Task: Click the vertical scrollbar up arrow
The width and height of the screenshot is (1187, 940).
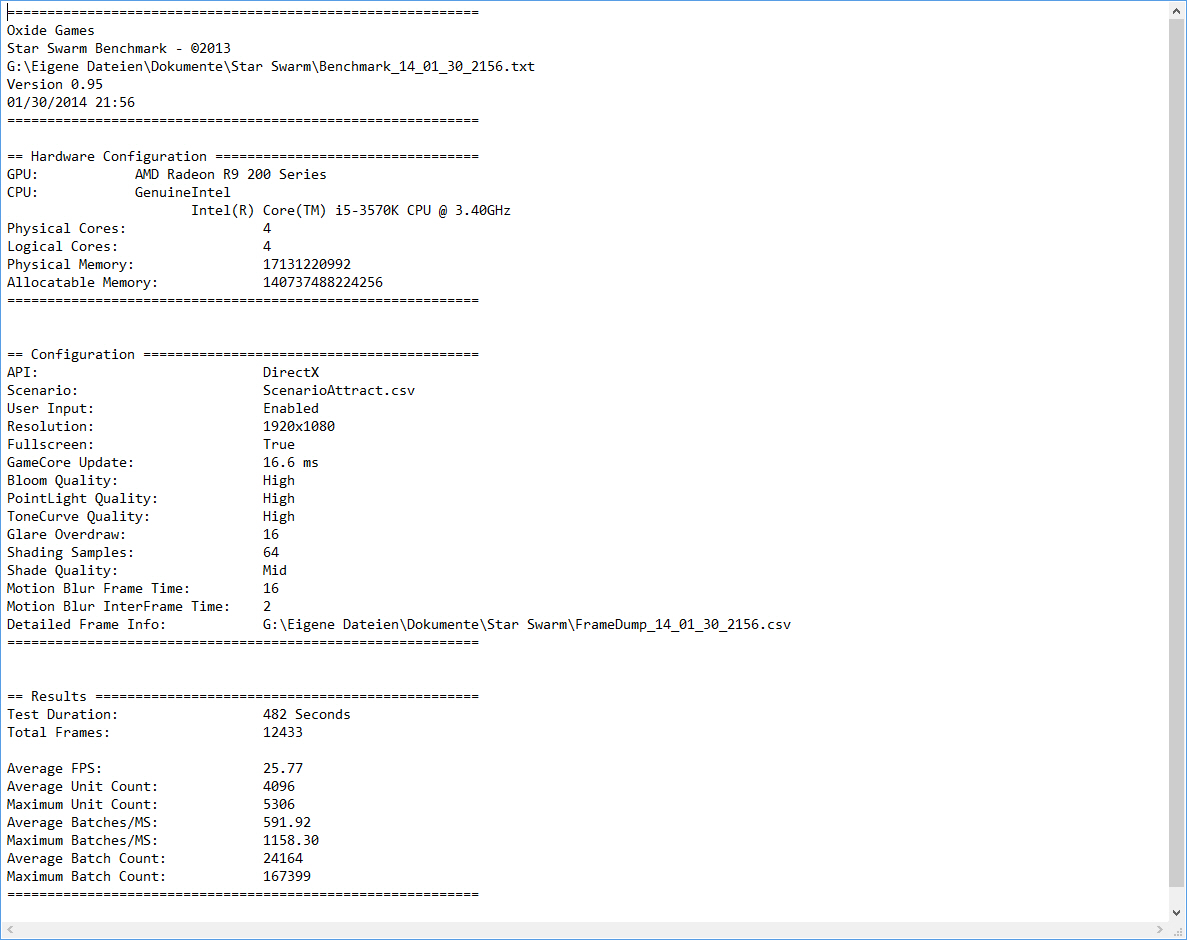Action: (x=1176, y=10)
